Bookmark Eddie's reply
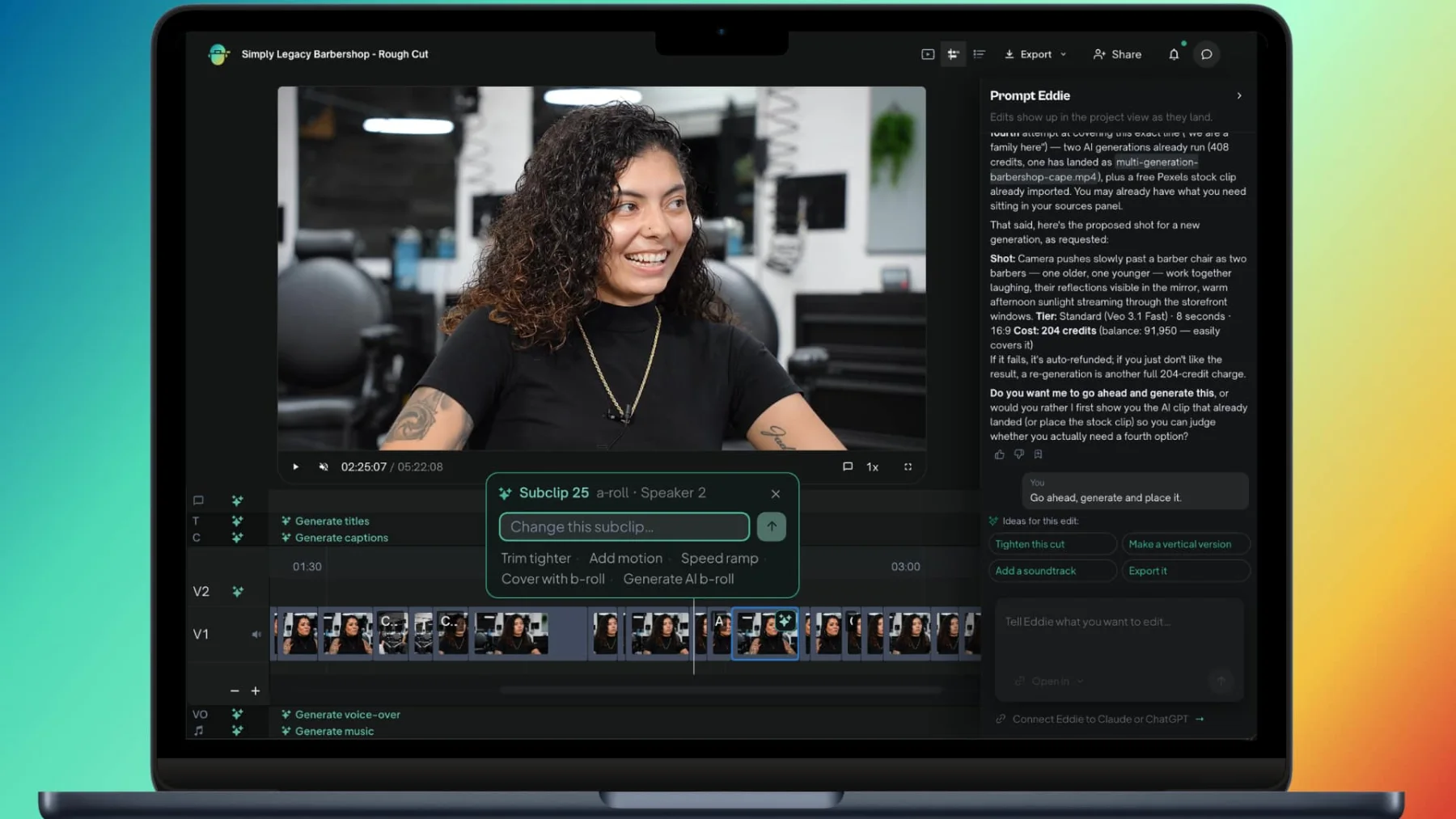The image size is (1456, 819). 1039,454
